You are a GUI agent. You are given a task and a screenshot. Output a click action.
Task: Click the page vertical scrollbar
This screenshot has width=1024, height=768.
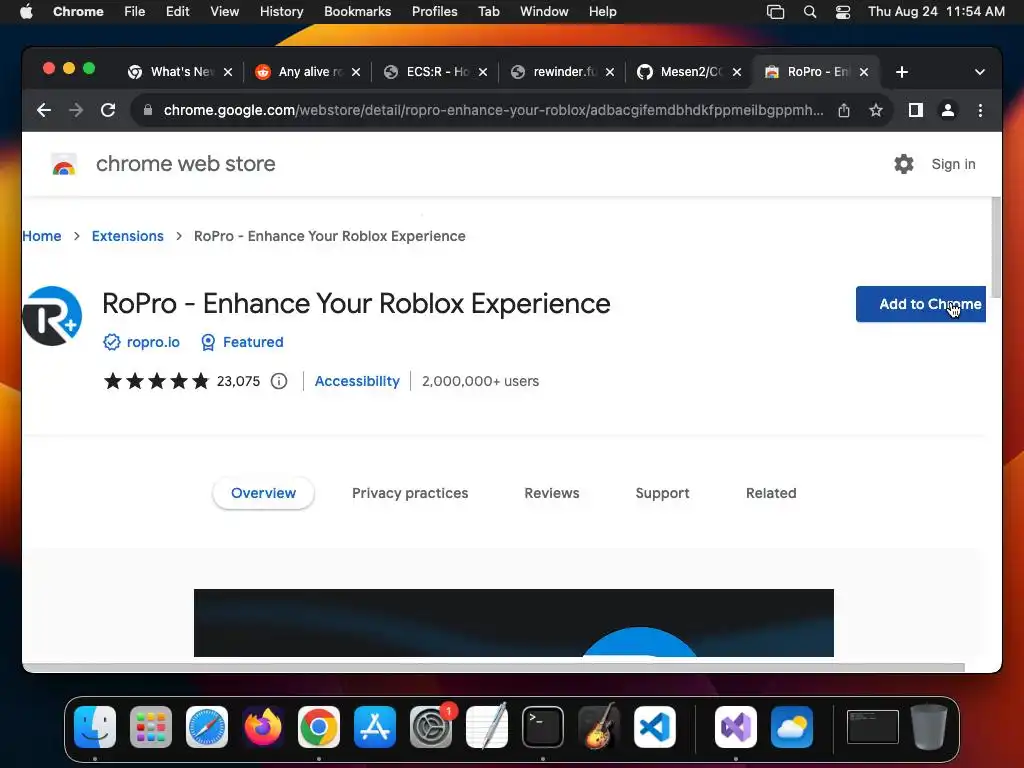996,248
